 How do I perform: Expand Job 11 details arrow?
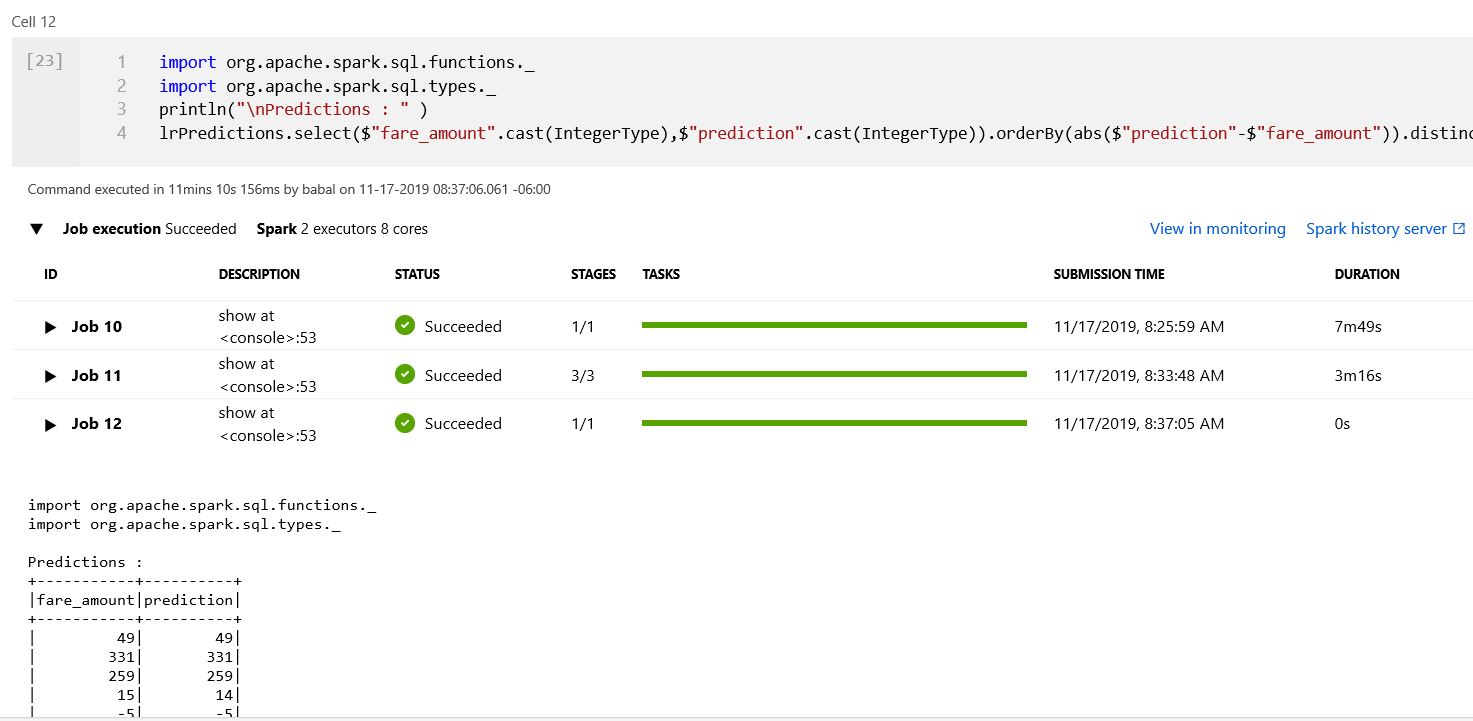coord(51,376)
